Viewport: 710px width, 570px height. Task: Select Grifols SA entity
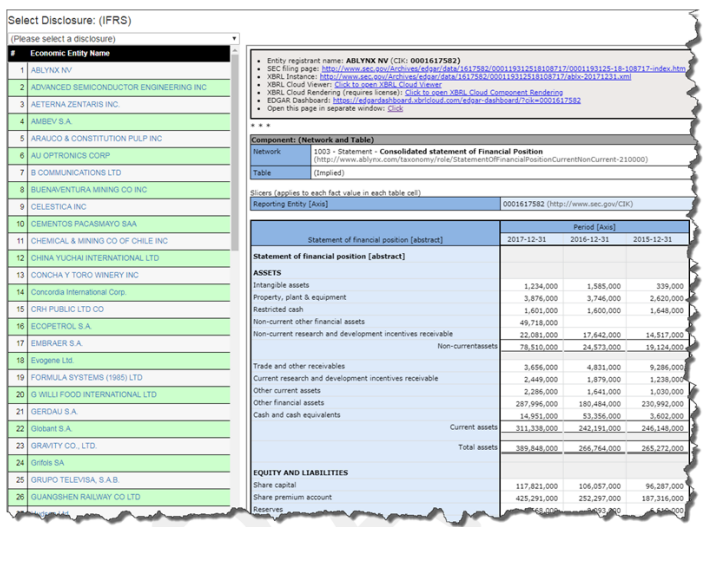click(47, 463)
